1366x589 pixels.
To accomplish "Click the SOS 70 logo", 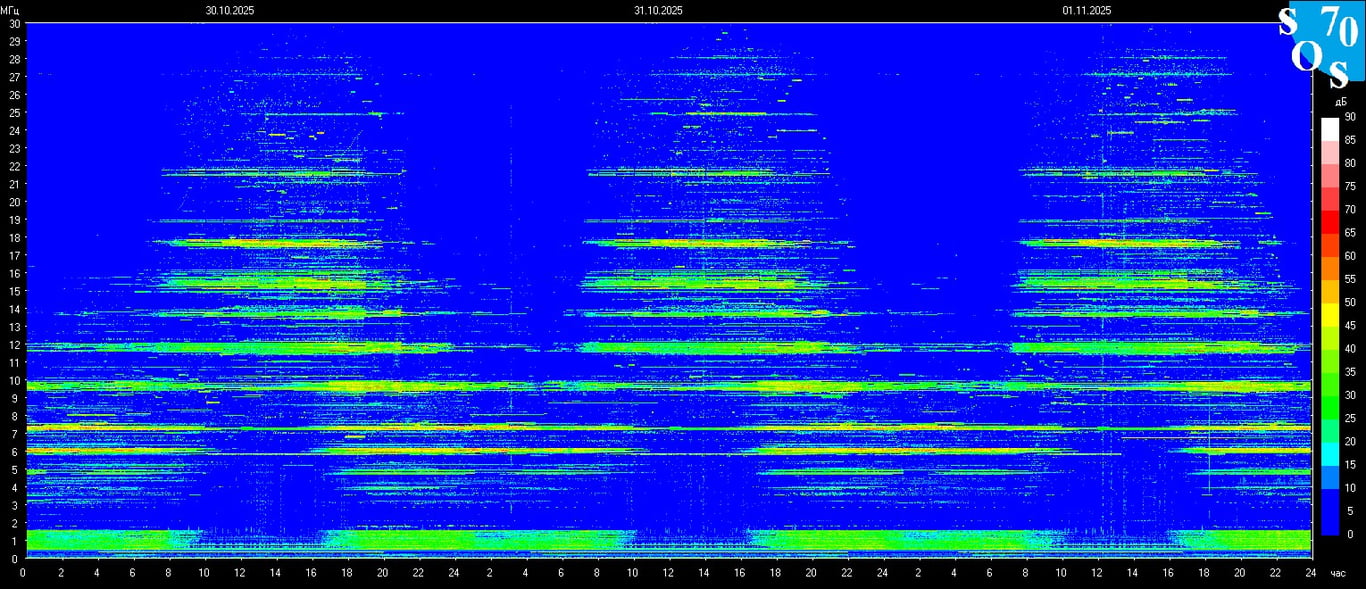I will tap(1318, 43).
